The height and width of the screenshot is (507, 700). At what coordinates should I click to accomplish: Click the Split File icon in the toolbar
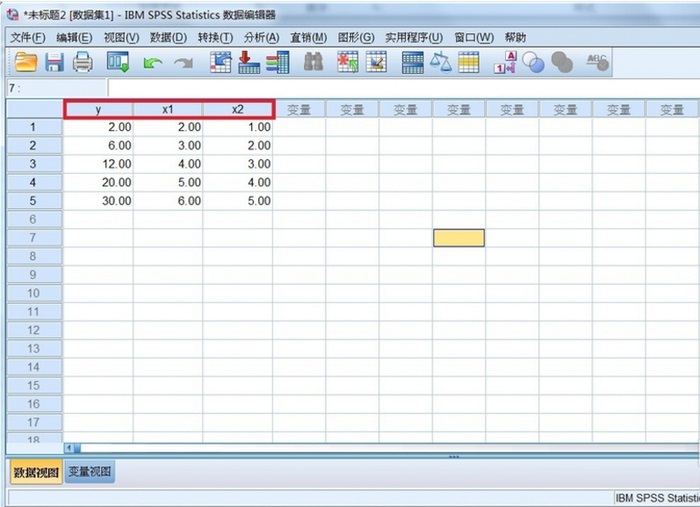[413, 62]
